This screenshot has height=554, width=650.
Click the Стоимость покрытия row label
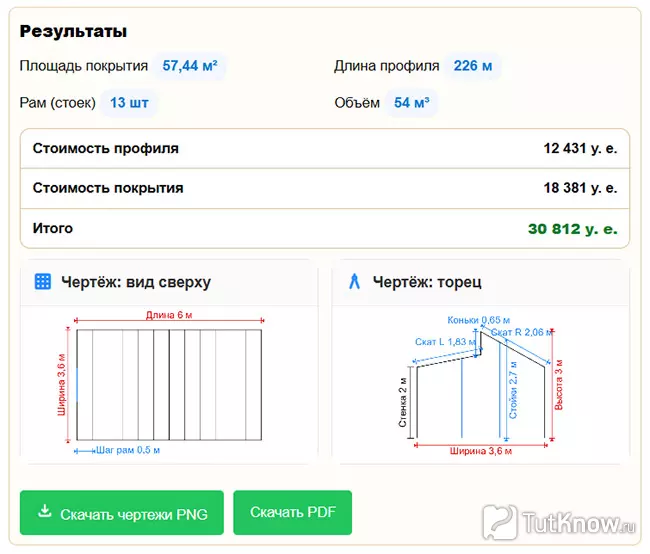point(108,188)
